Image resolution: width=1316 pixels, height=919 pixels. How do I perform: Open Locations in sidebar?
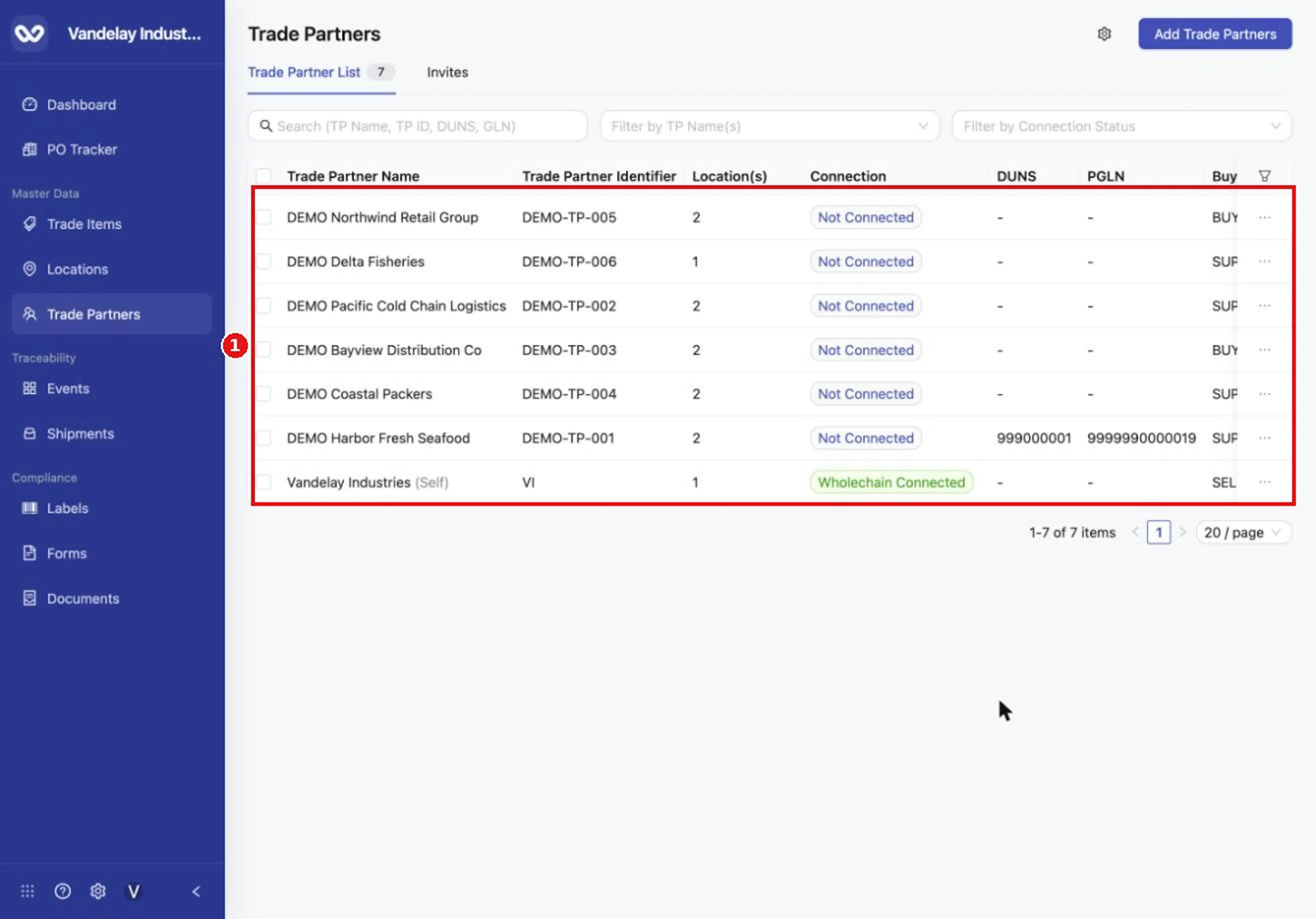[x=111, y=269]
